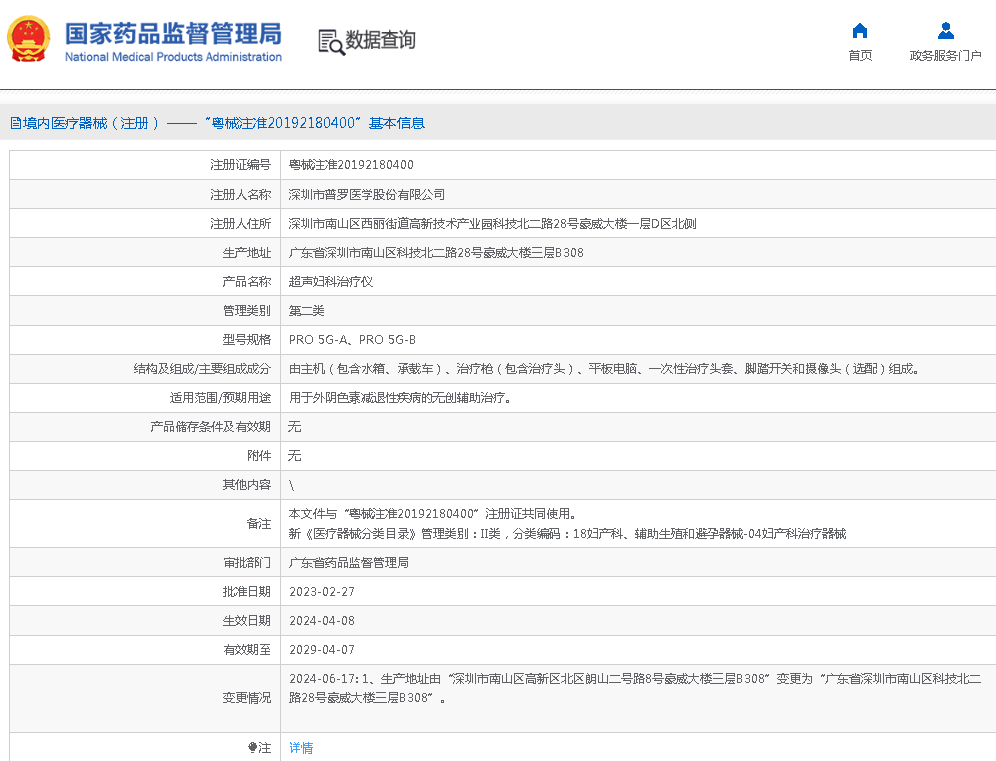996x761 pixels.
Task: Click the 政务服务门户 text label
Action: (x=945, y=56)
